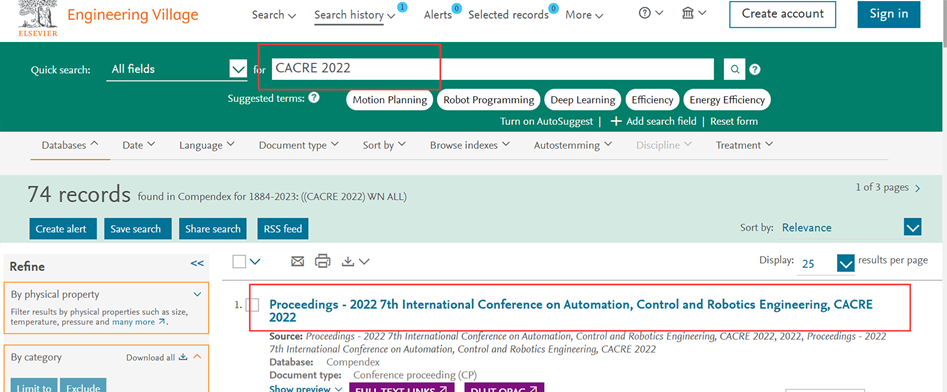947x392 pixels.
Task: Open the help question mark menu
Action: click(x=651, y=13)
